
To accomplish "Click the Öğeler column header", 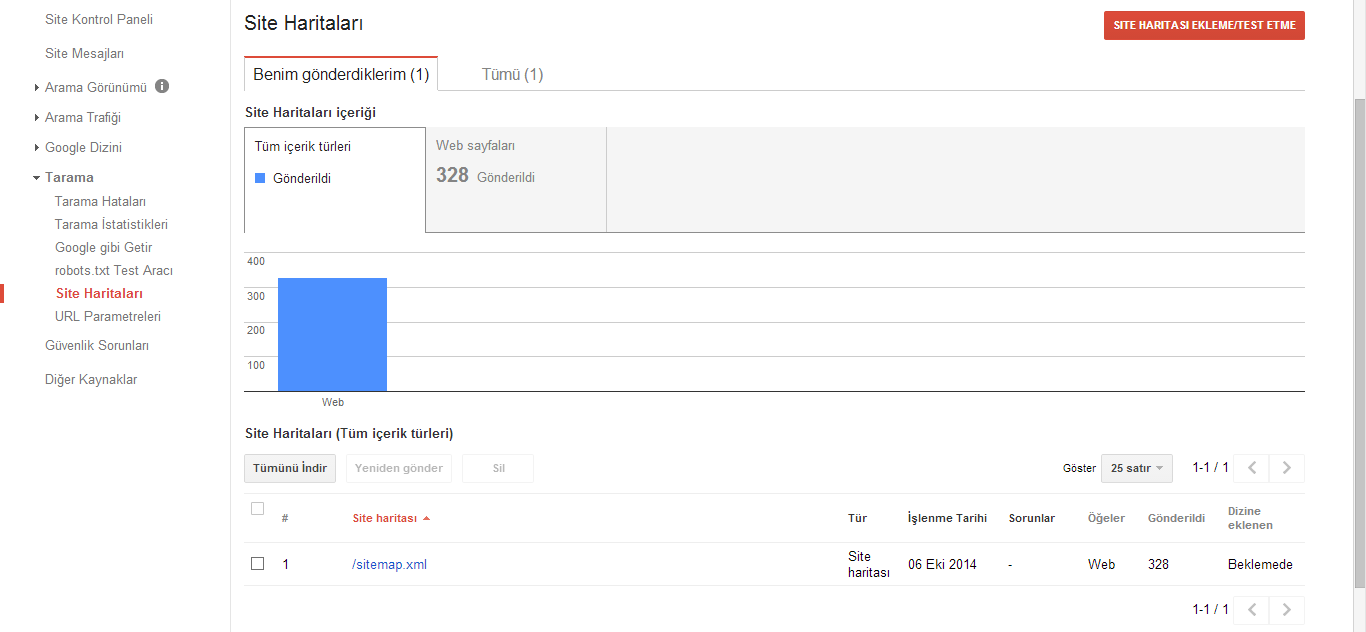I will [x=1106, y=518].
